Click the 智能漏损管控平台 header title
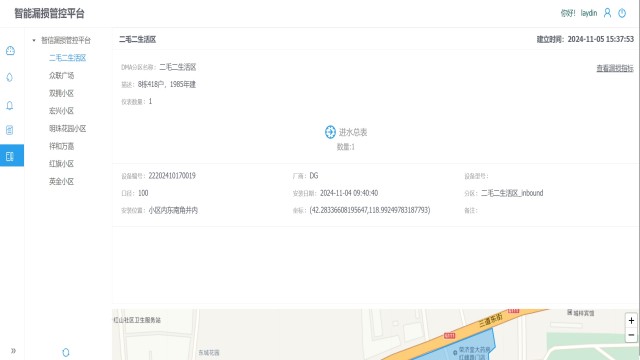The image size is (640, 360). (x=49, y=13)
